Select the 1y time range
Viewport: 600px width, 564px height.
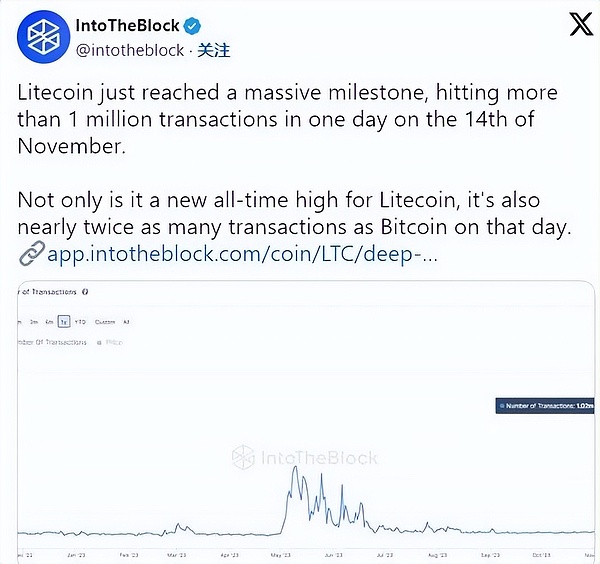point(63,322)
